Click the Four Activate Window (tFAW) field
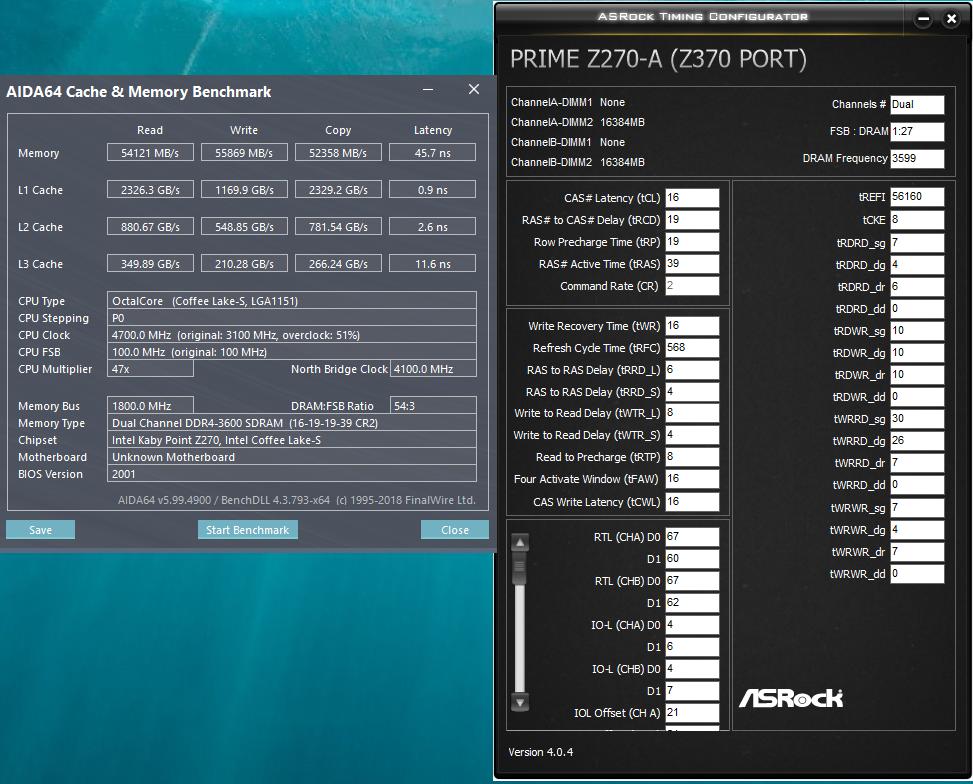The height and width of the screenshot is (784, 973). 692,479
